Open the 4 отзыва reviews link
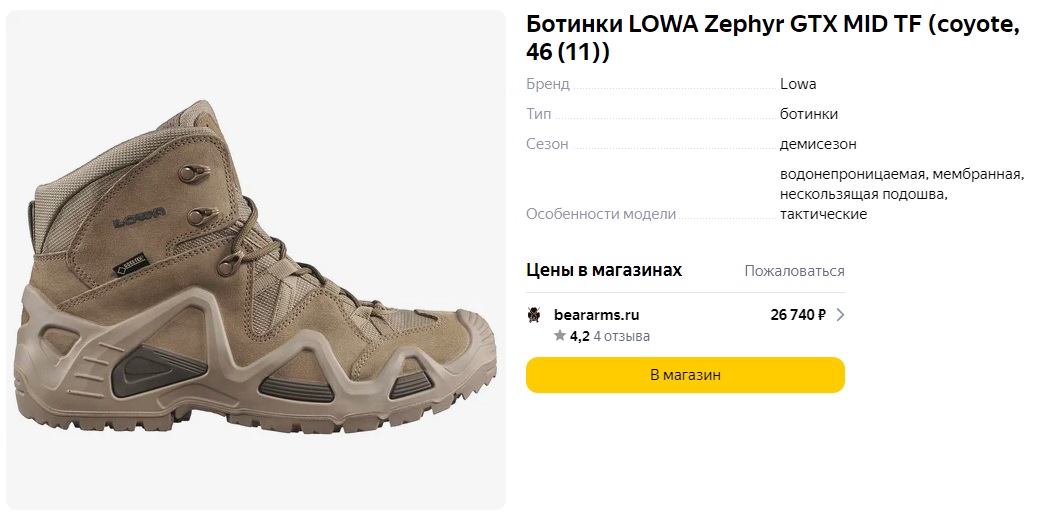The height and width of the screenshot is (527, 1040). pos(622,336)
